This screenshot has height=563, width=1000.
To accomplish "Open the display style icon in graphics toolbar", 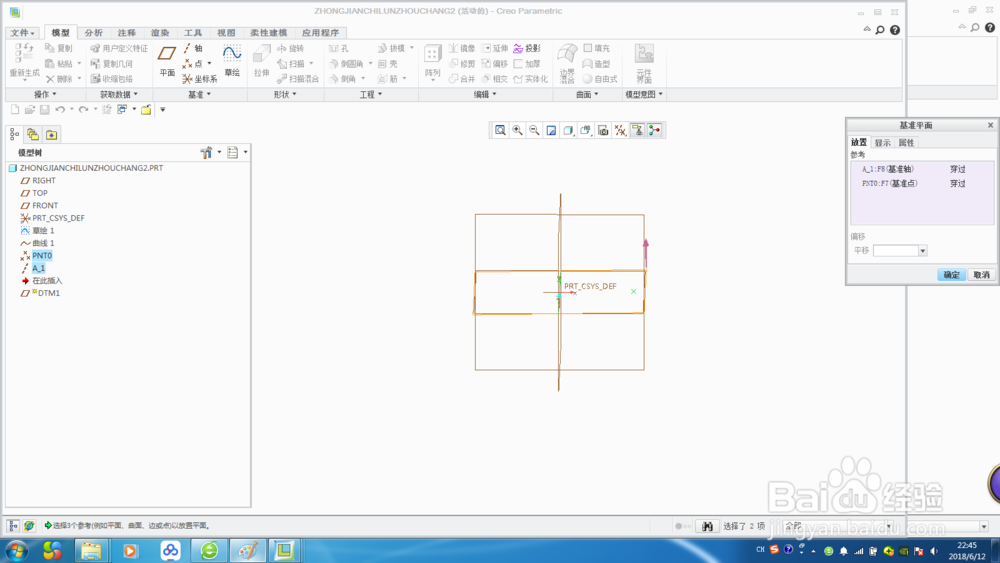I will (568, 131).
